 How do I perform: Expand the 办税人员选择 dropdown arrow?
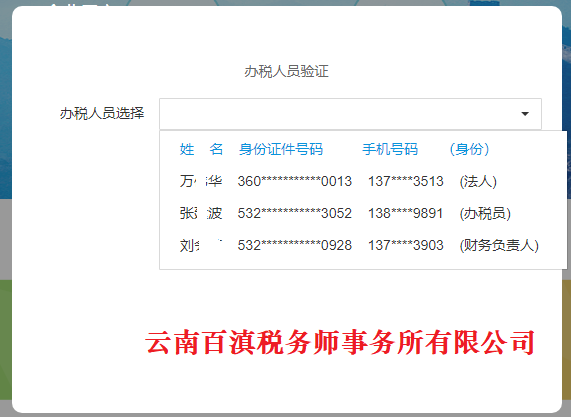[x=525, y=114]
